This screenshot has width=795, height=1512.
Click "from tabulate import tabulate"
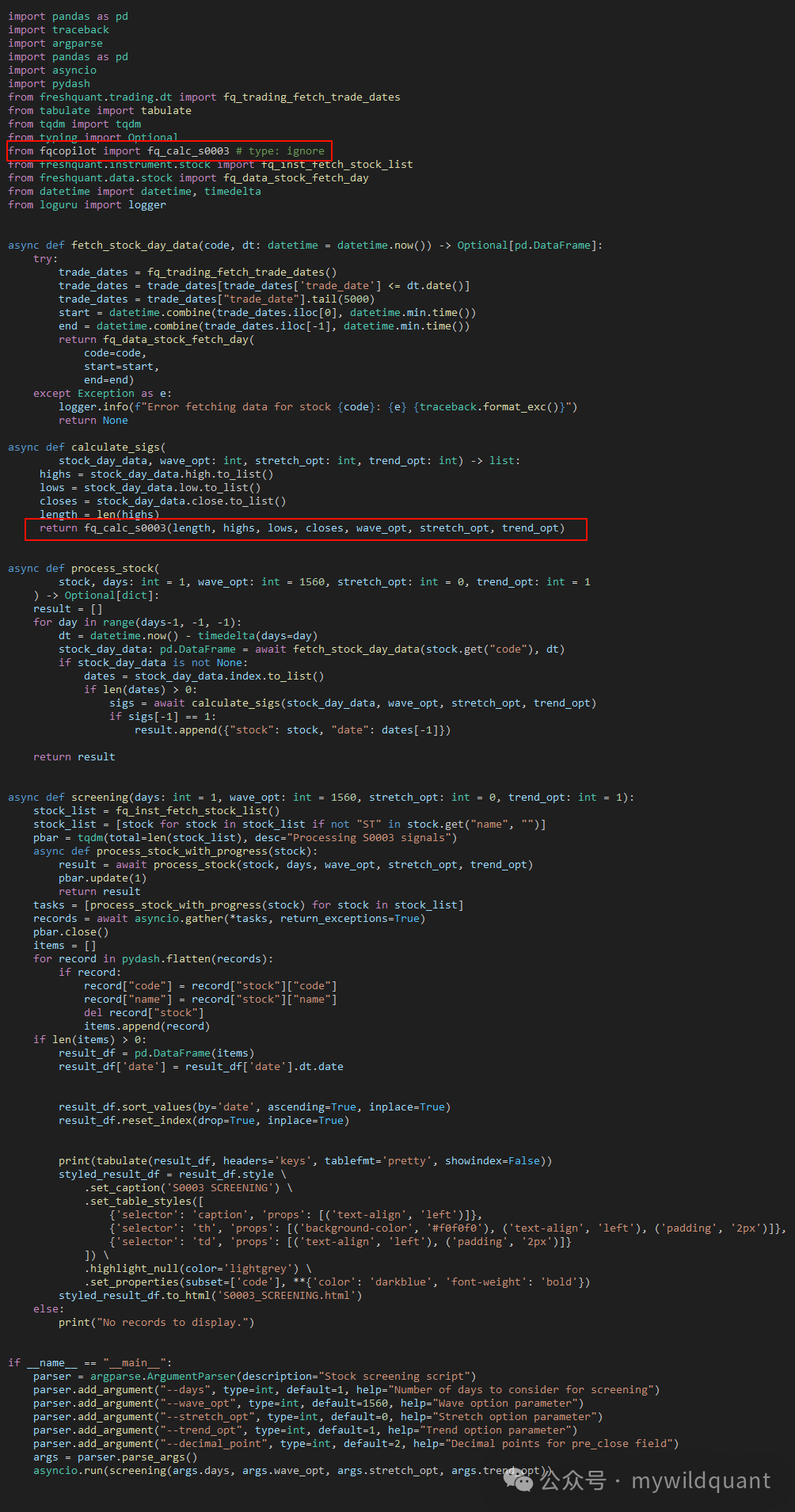click(x=100, y=111)
